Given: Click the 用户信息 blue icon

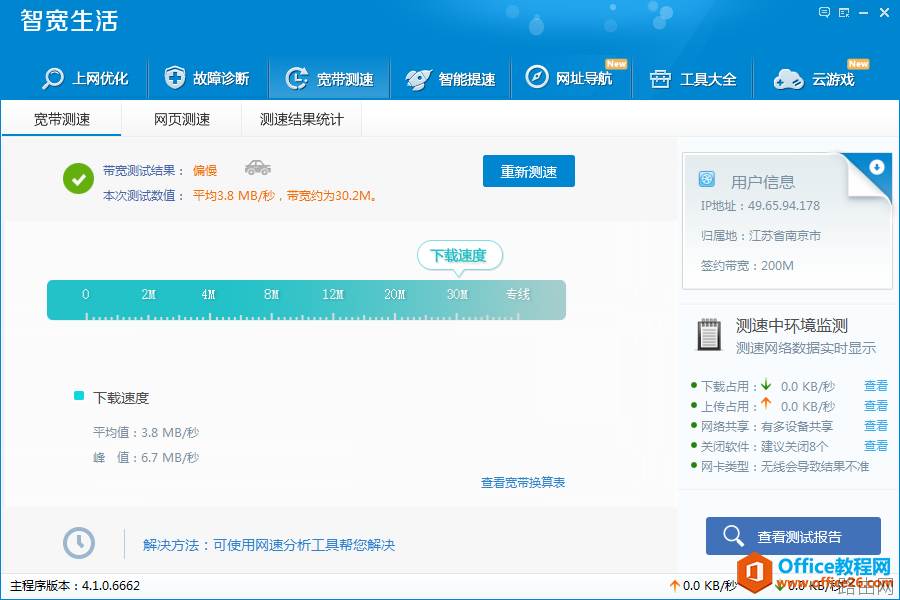Looking at the screenshot, I should 707,179.
